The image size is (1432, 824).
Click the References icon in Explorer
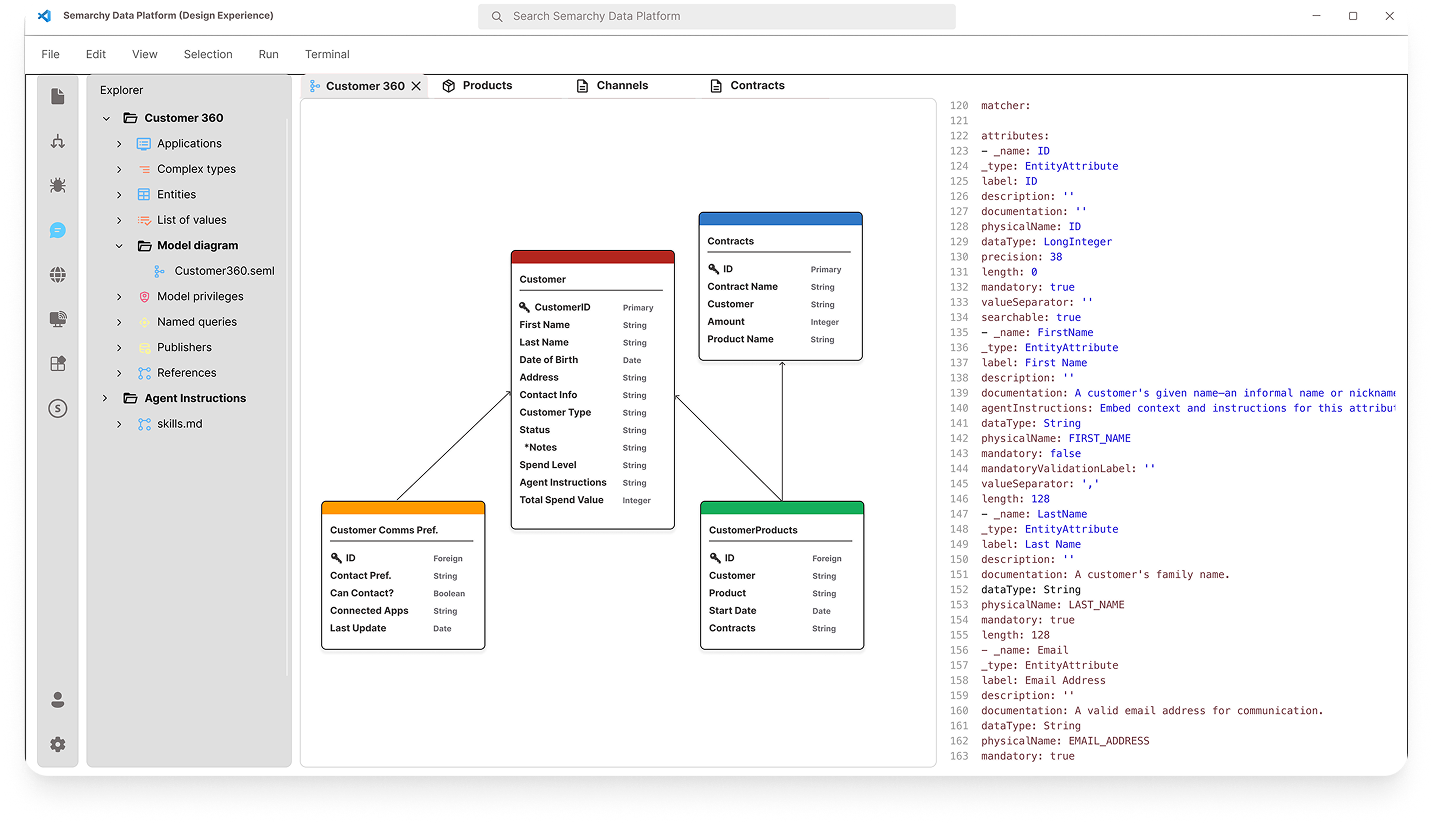[144, 373]
